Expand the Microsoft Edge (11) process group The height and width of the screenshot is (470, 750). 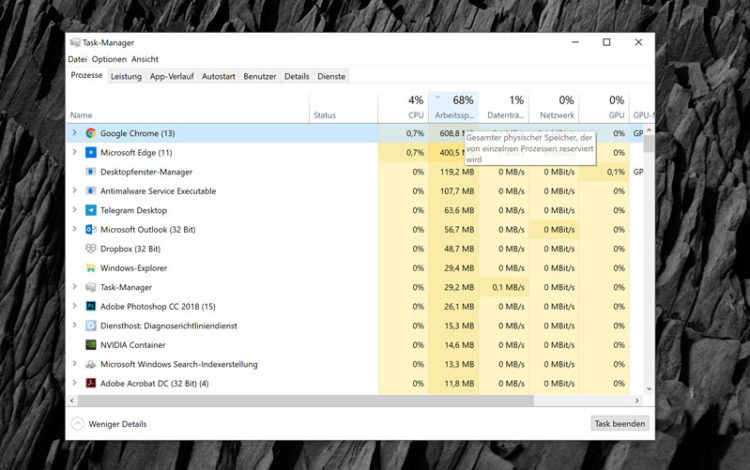[75, 152]
